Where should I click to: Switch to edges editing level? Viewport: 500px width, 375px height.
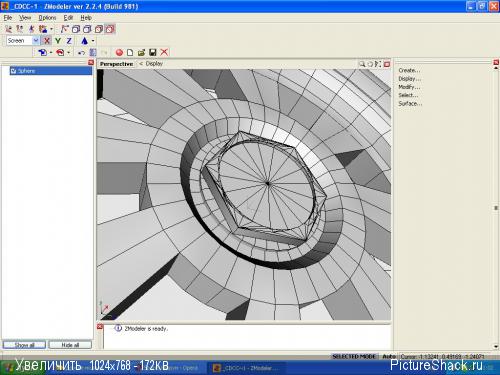click(x=20, y=29)
